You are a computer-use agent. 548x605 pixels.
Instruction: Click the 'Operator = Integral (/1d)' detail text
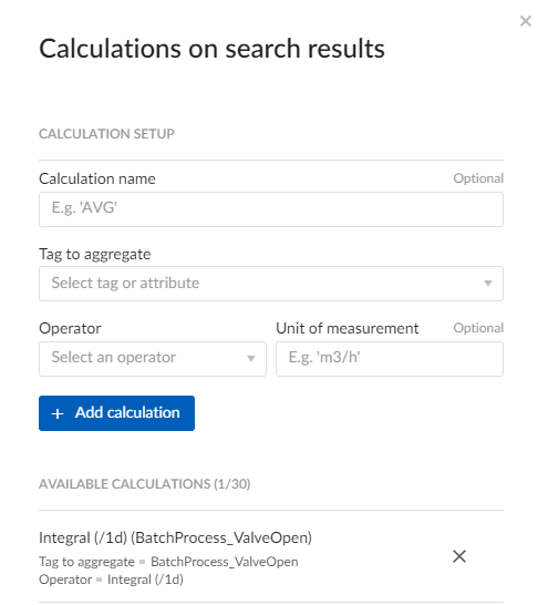[x=111, y=580]
